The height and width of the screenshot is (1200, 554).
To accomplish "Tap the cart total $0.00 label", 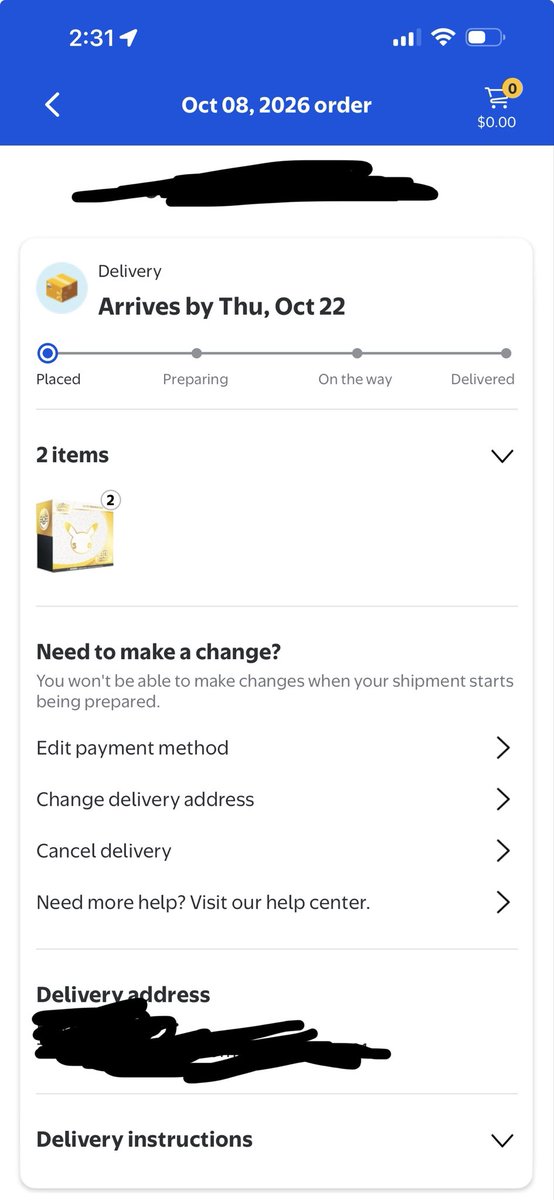I will click(x=496, y=122).
